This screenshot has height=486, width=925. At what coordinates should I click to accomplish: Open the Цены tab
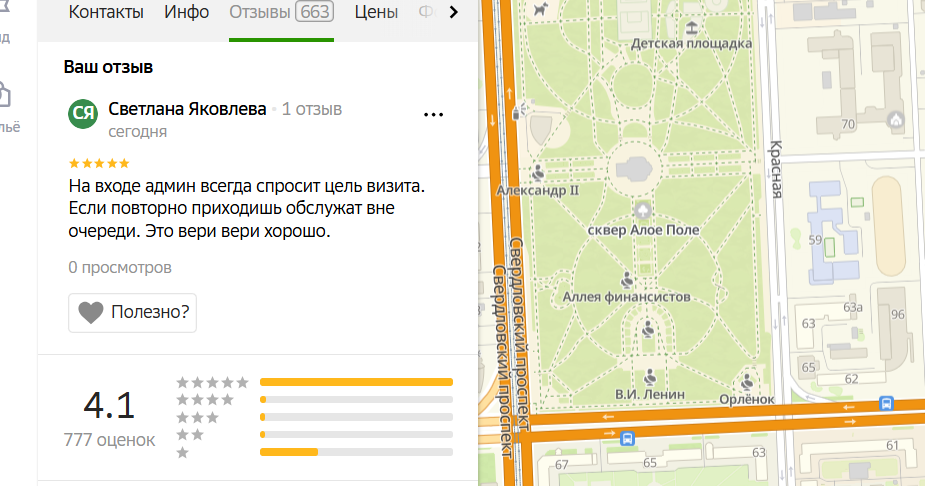(x=376, y=12)
